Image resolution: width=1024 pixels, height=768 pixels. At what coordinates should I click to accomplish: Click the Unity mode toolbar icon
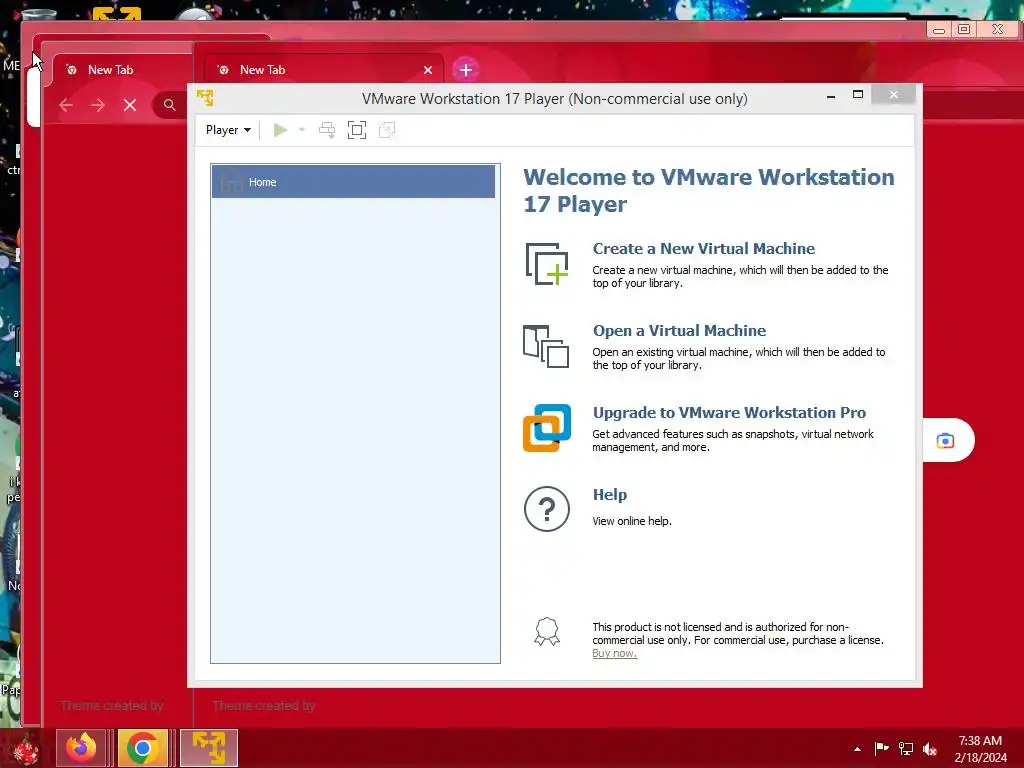387,130
